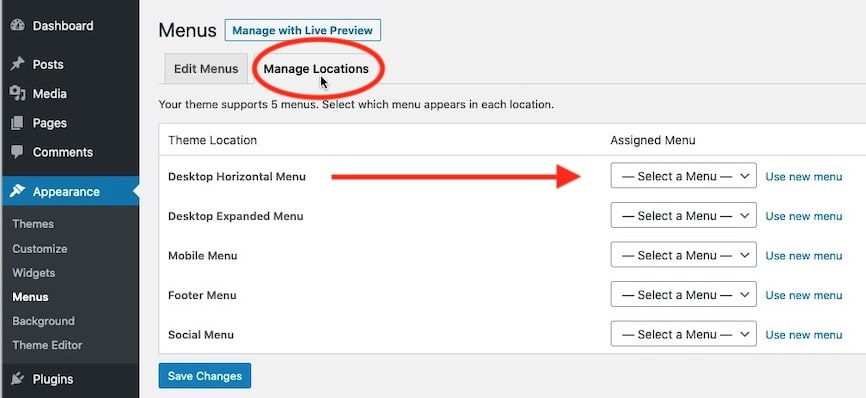Click the Plugins plug icon
The image size is (866, 398).
18,379
